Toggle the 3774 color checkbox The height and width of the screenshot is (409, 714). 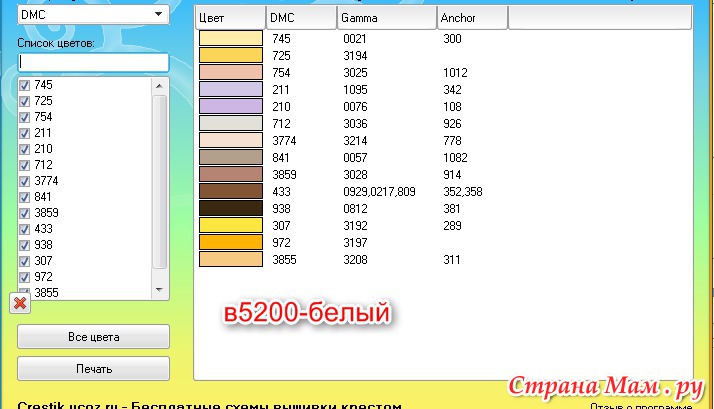pos(25,180)
